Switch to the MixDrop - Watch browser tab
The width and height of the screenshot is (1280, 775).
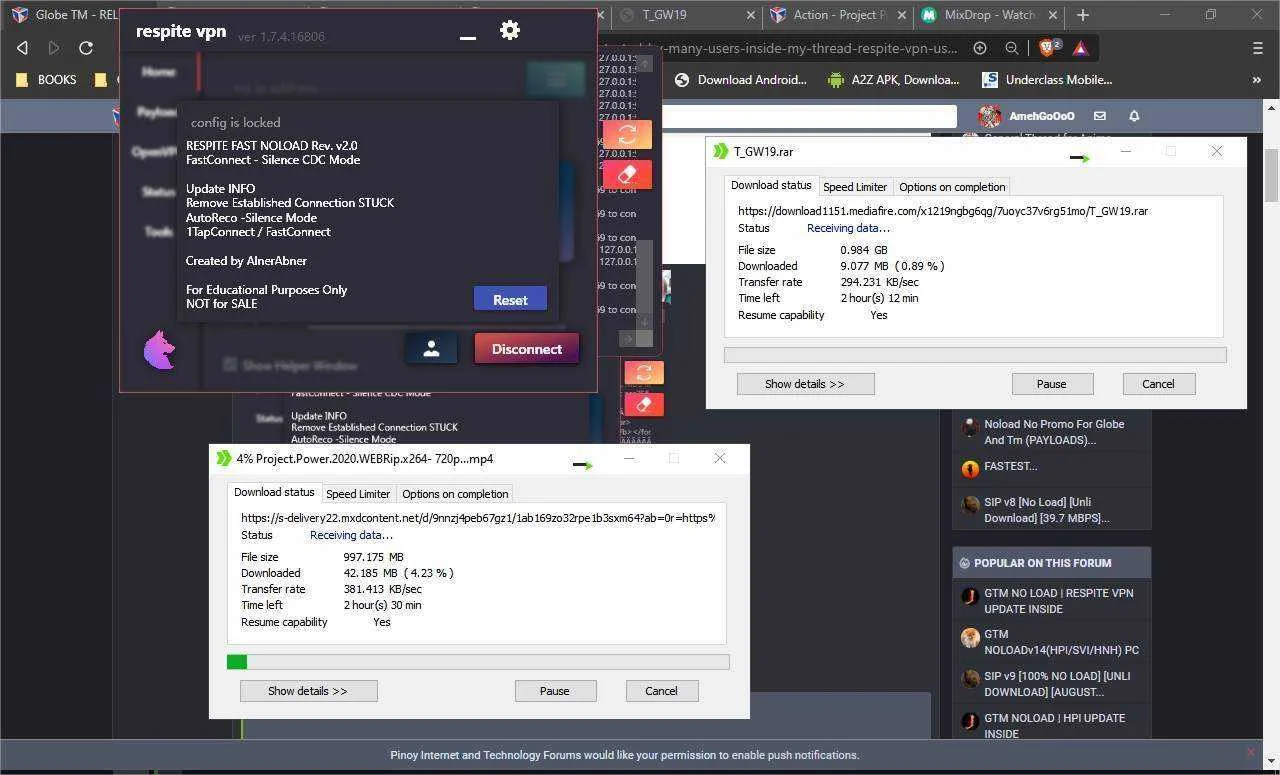click(990, 15)
